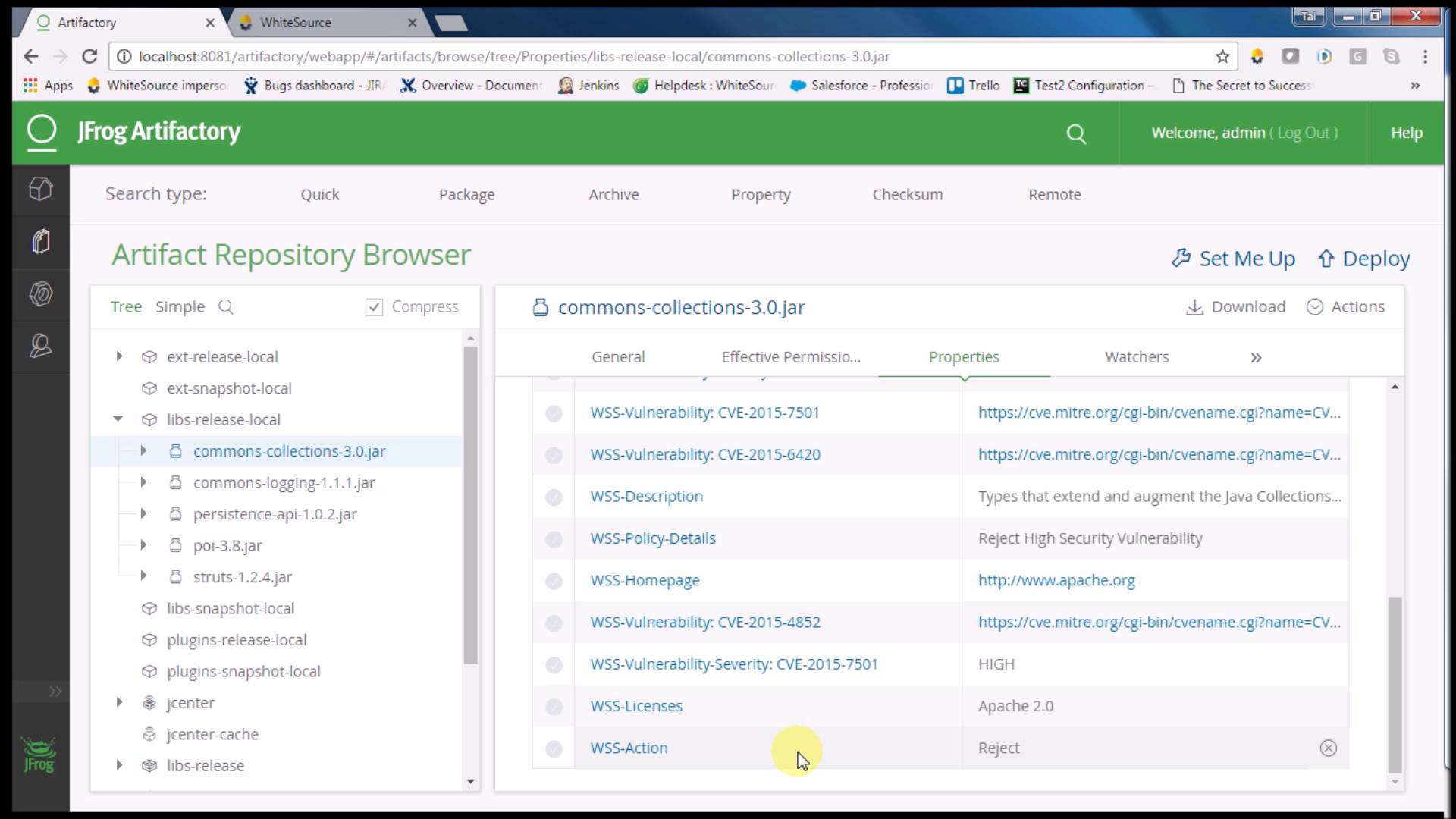Uncheck the Compress checkbox

point(374,306)
